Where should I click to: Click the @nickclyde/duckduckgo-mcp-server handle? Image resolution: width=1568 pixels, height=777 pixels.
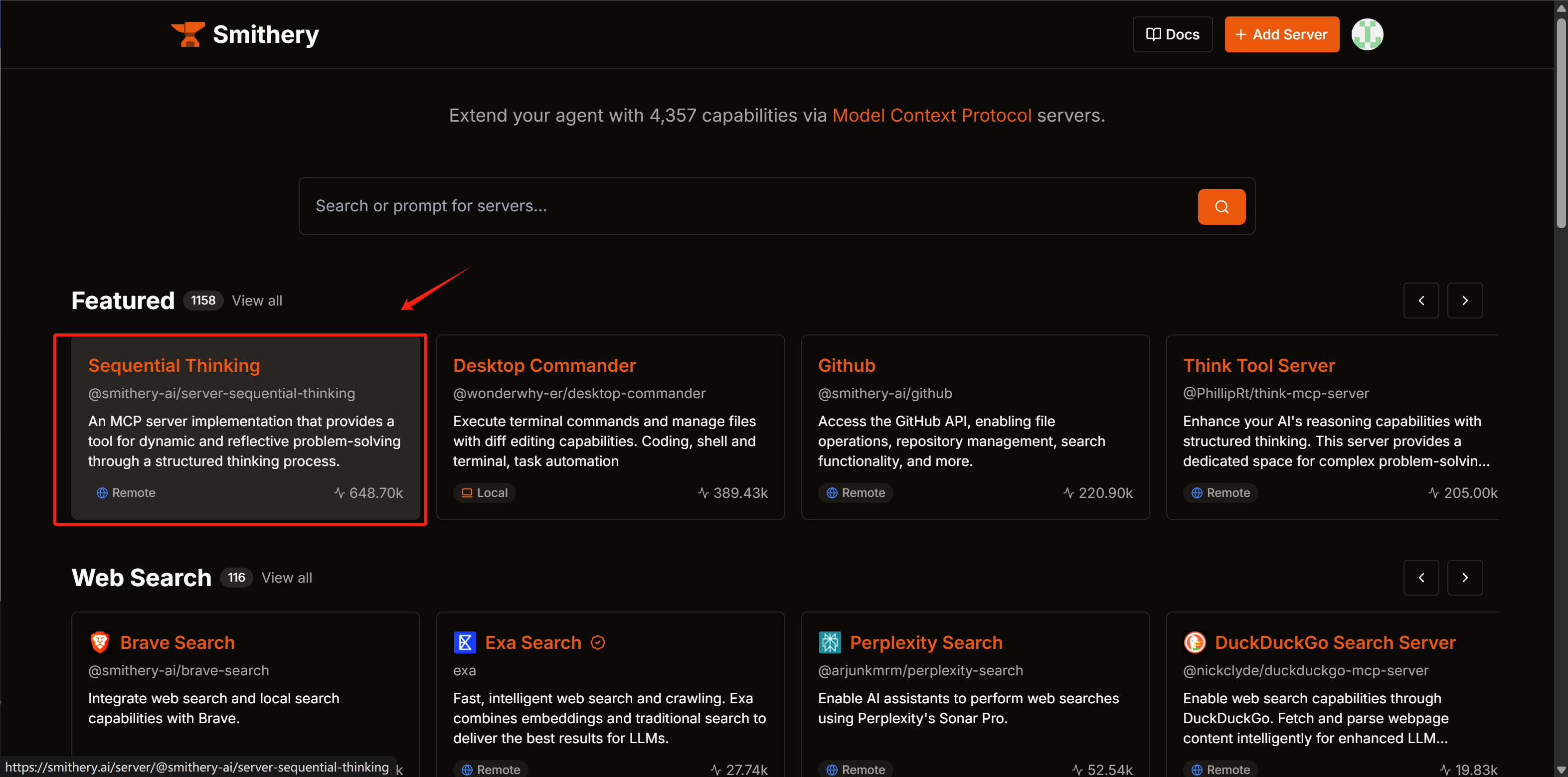coord(1306,670)
